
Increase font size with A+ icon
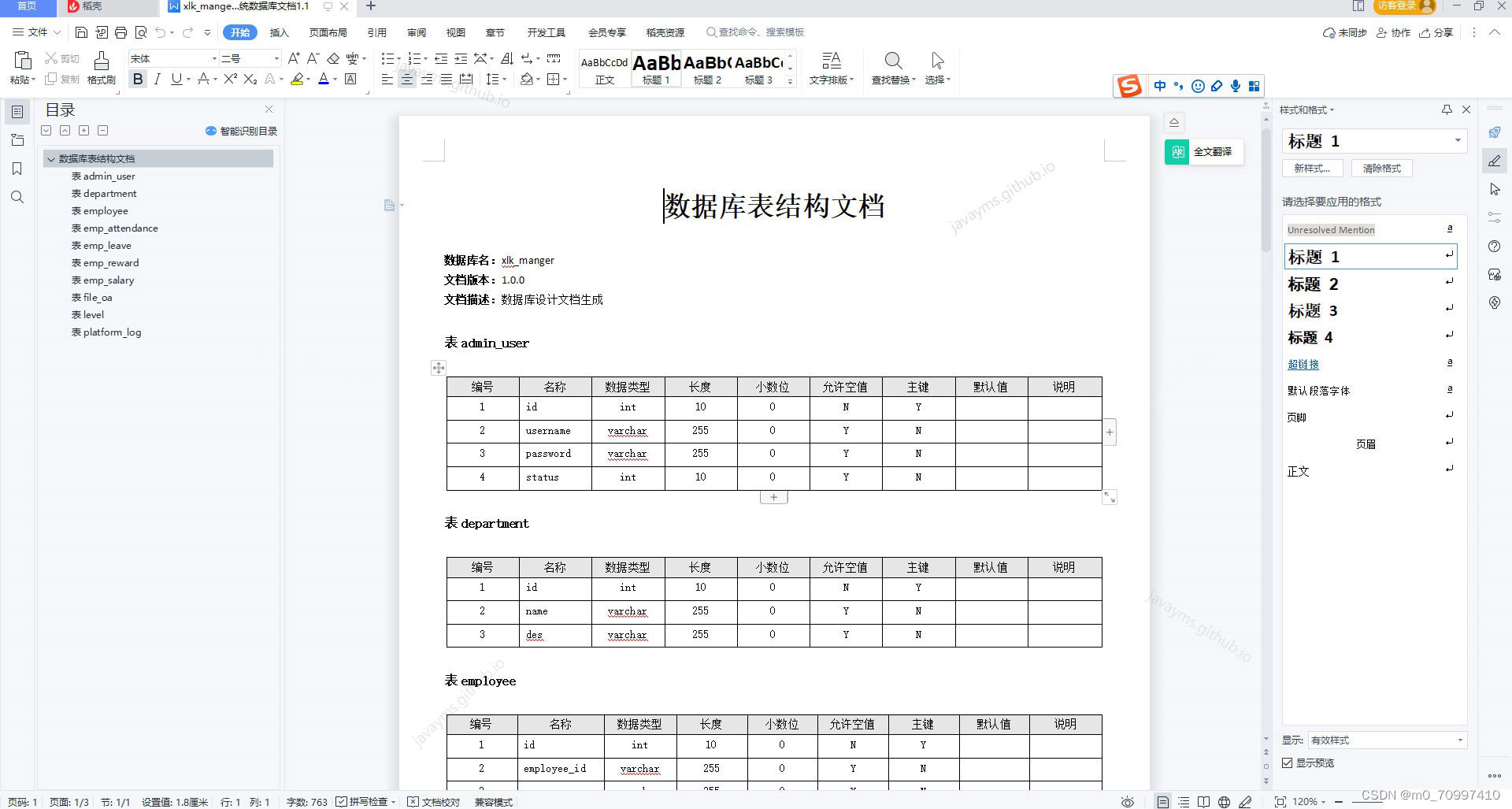[294, 58]
